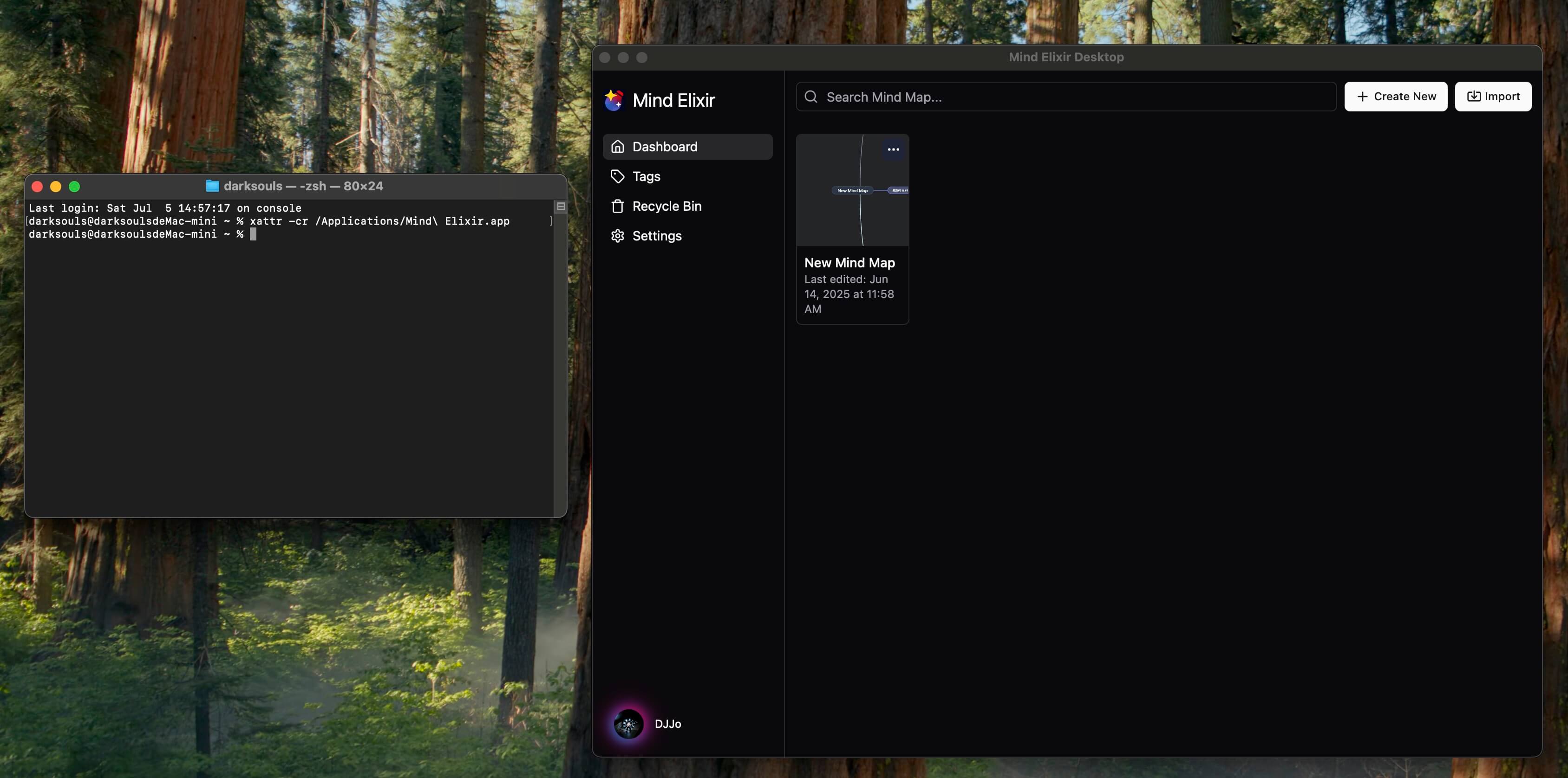Click the magnifier icon in search box

[811, 97]
